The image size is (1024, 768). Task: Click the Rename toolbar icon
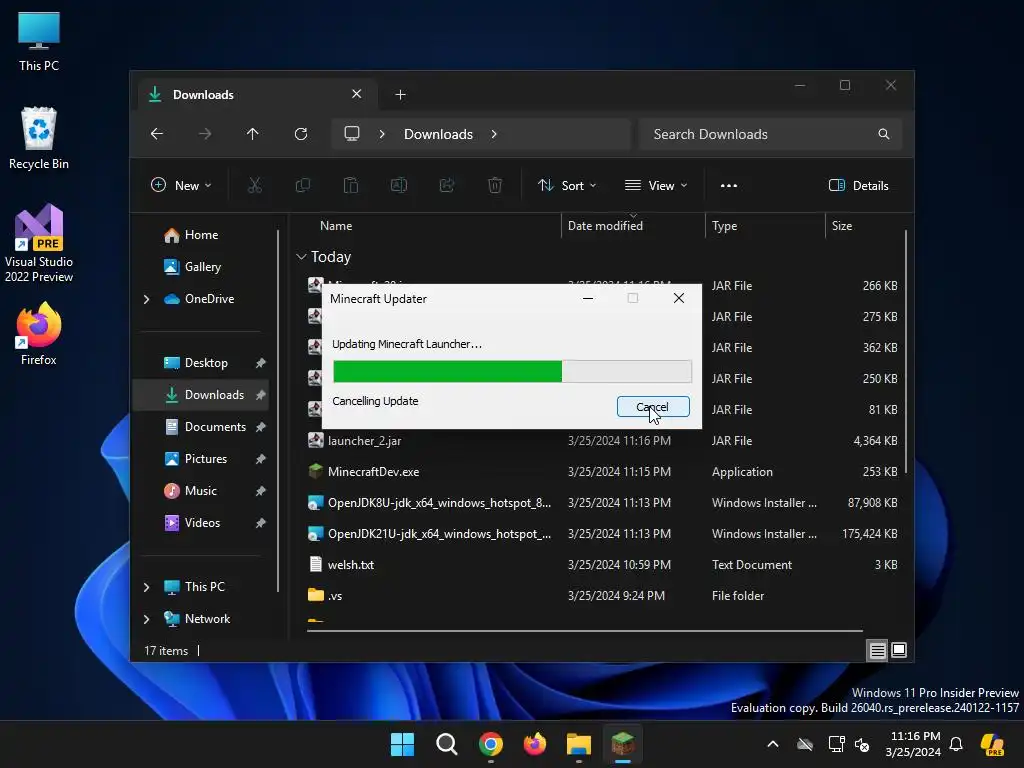pyautogui.click(x=398, y=185)
